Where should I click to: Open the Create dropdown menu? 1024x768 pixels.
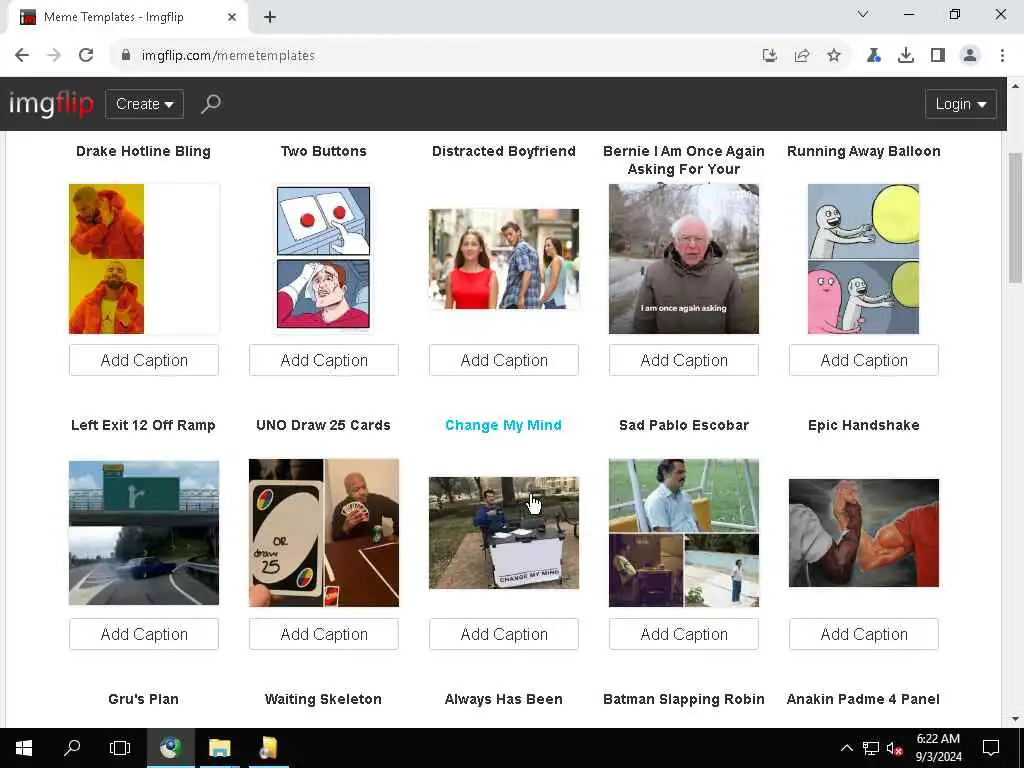pos(144,104)
